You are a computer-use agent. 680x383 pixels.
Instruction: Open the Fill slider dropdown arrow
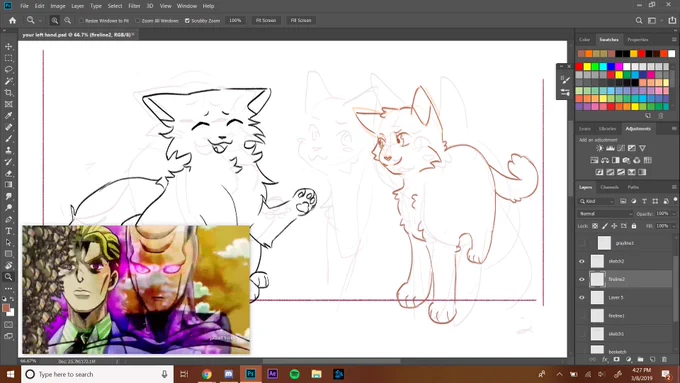click(x=673, y=226)
